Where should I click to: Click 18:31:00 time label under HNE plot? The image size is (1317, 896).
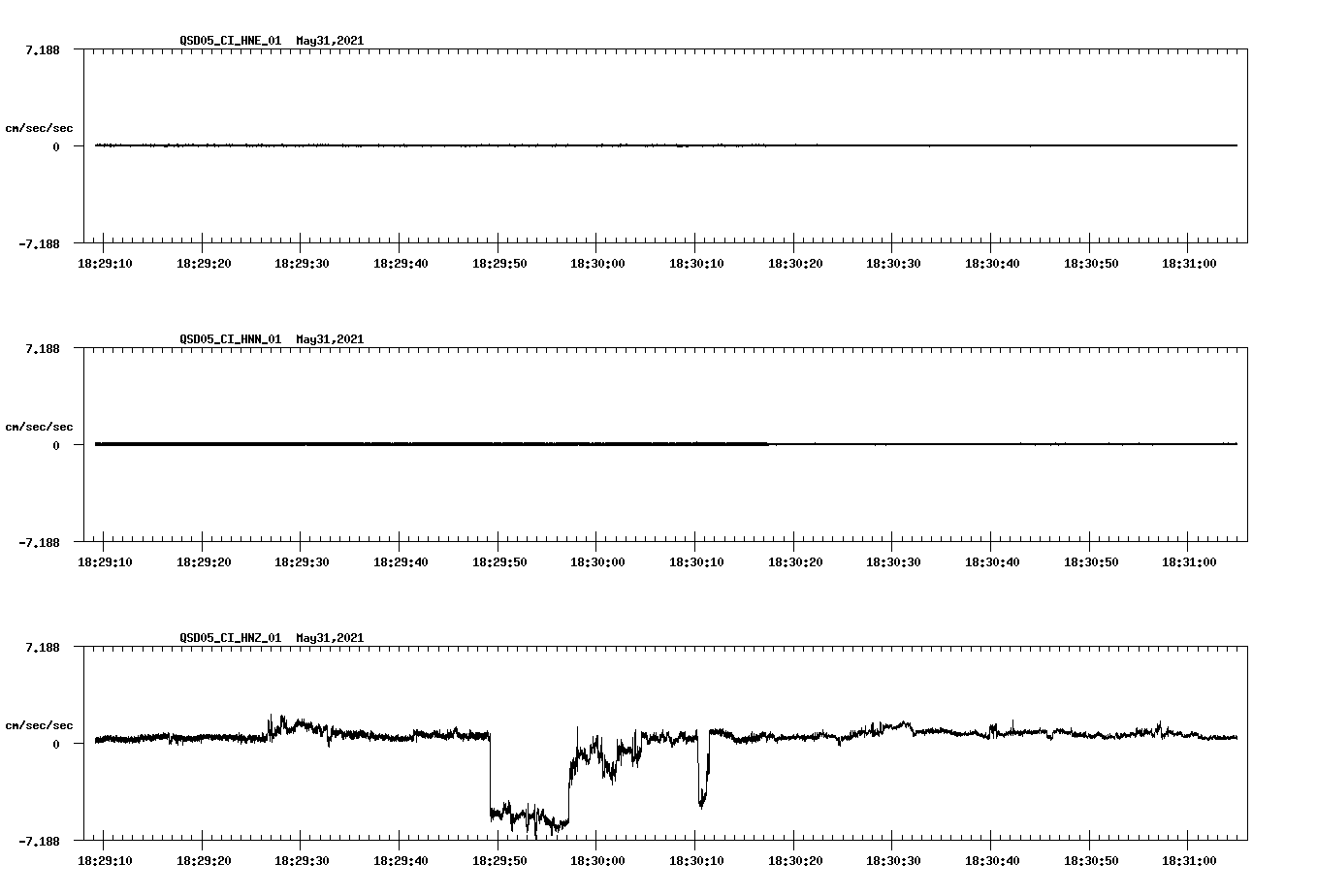[x=1188, y=264]
